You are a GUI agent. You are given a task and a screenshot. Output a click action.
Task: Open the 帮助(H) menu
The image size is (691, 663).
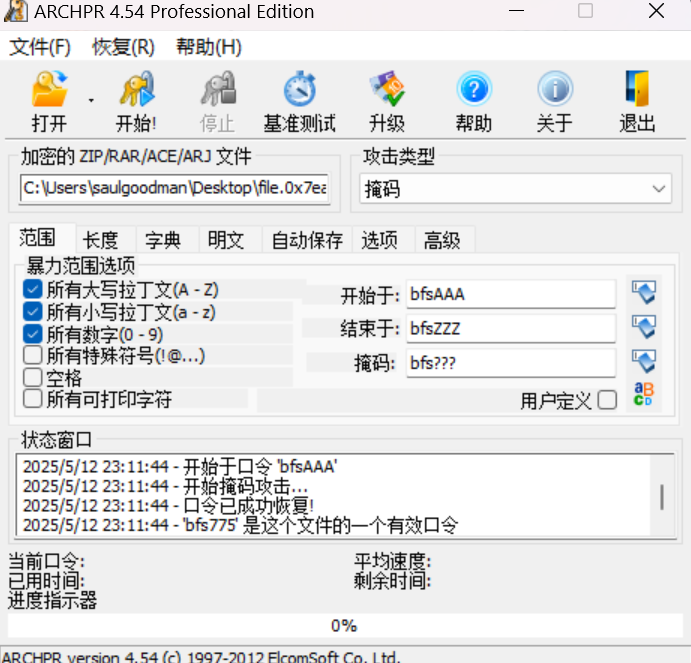209,47
